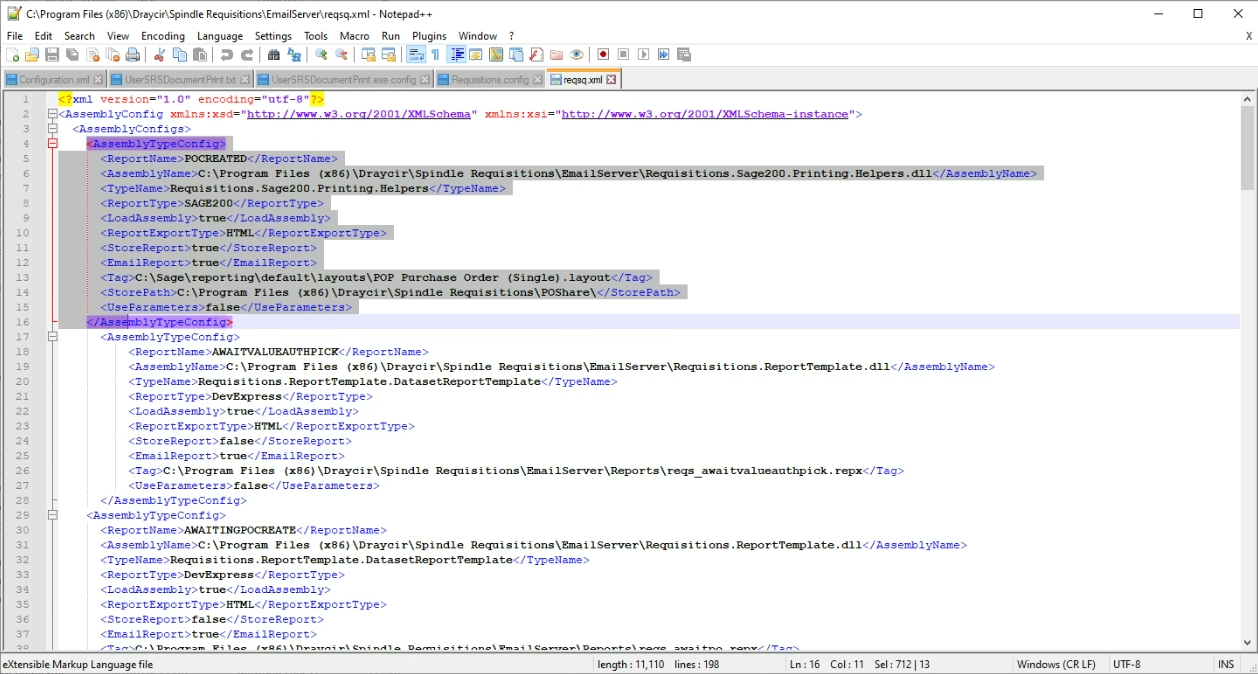Toggle Word Wrap in the toolbar
The height and width of the screenshot is (674, 1258).
tap(415, 54)
